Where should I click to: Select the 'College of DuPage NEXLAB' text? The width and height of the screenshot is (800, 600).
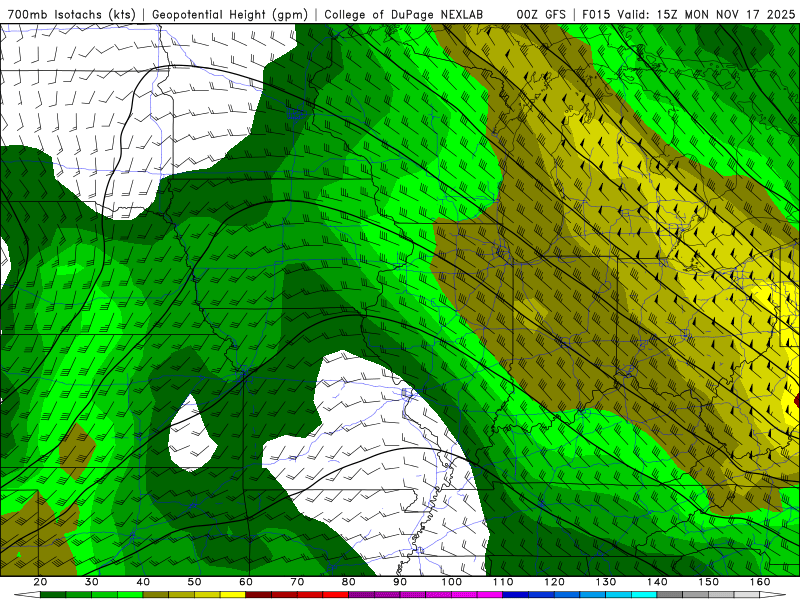(x=404, y=15)
